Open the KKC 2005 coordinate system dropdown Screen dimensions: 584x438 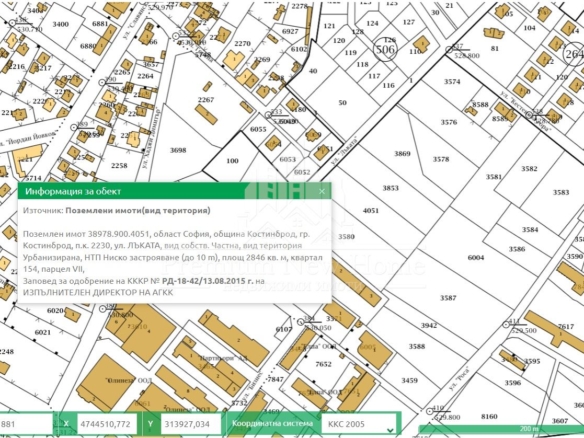click(x=359, y=424)
